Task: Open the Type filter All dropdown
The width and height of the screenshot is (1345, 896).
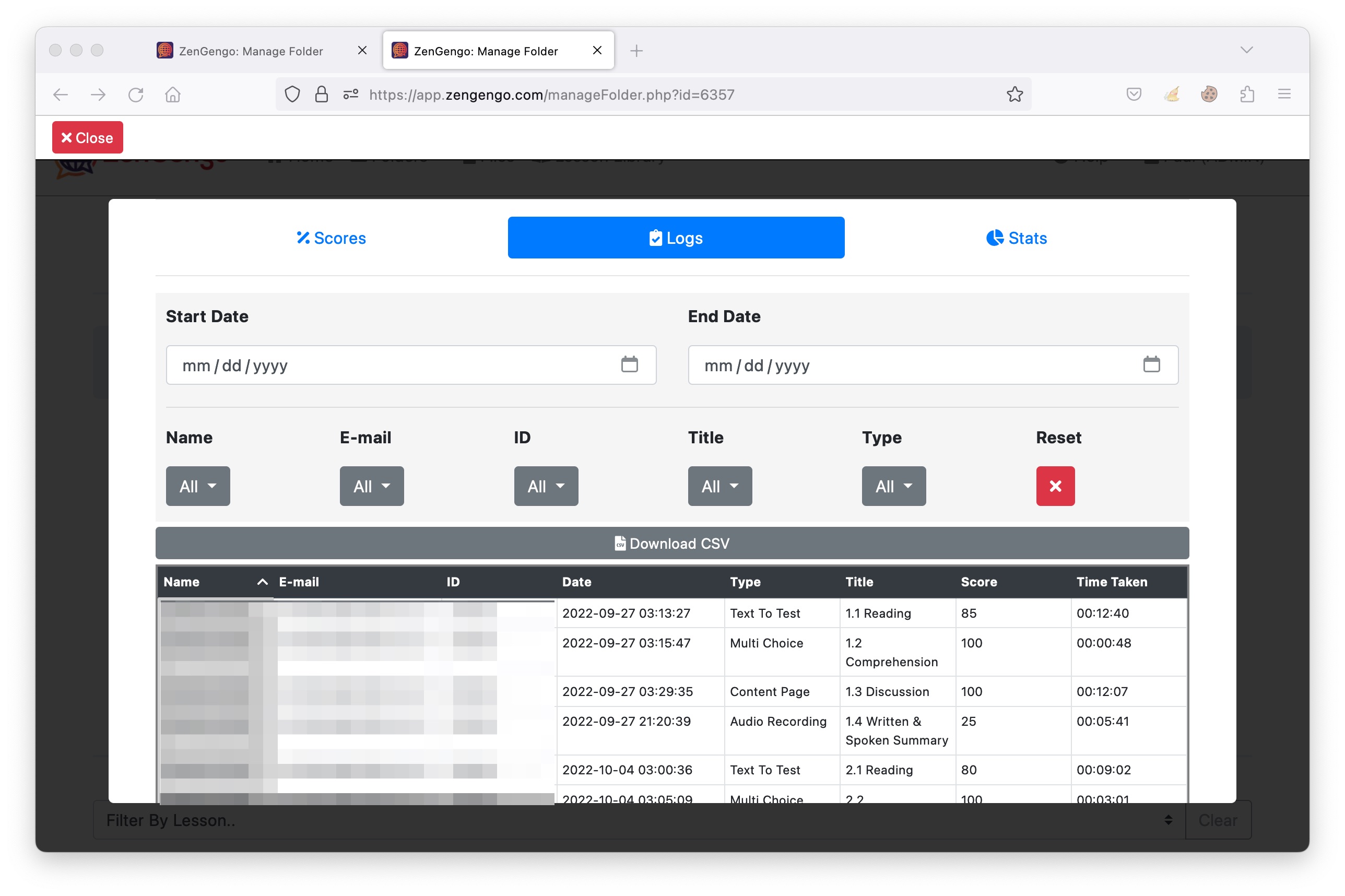Action: point(893,486)
